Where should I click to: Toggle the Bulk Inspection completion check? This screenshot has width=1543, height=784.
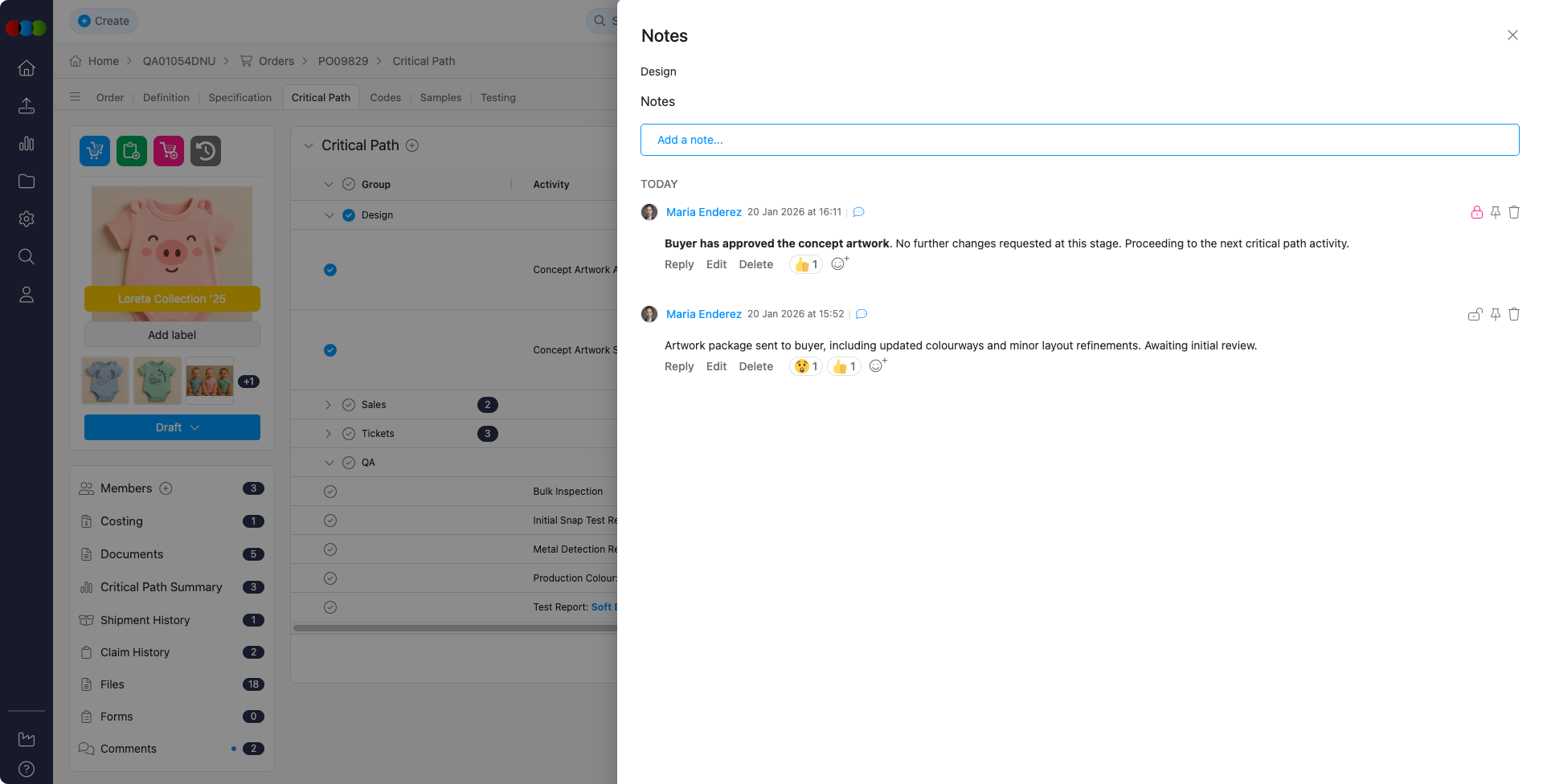coord(329,492)
